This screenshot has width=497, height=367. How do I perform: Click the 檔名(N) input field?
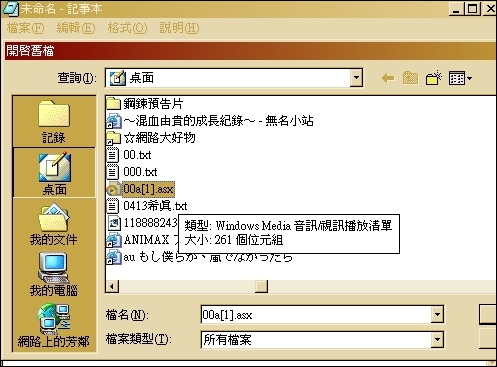click(316, 314)
